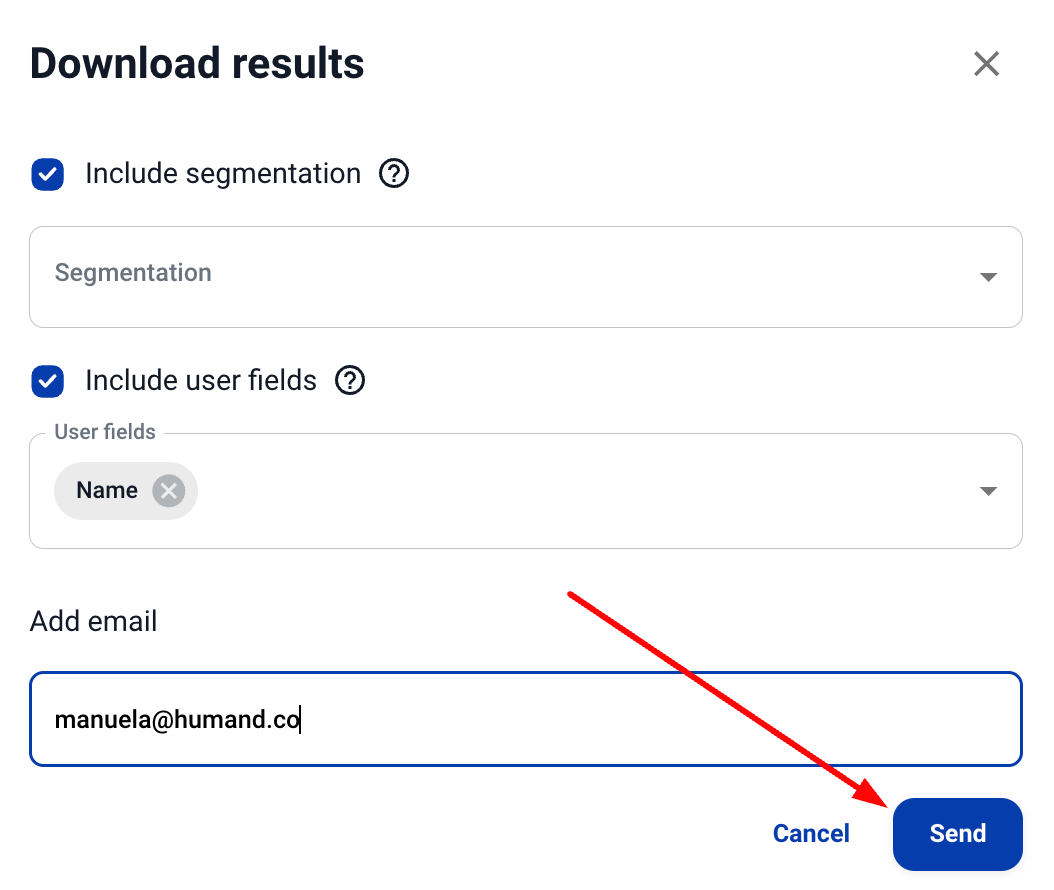Uncheck the Include segmentation checkbox
The image size is (1054, 890).
pyautogui.click(x=48, y=174)
